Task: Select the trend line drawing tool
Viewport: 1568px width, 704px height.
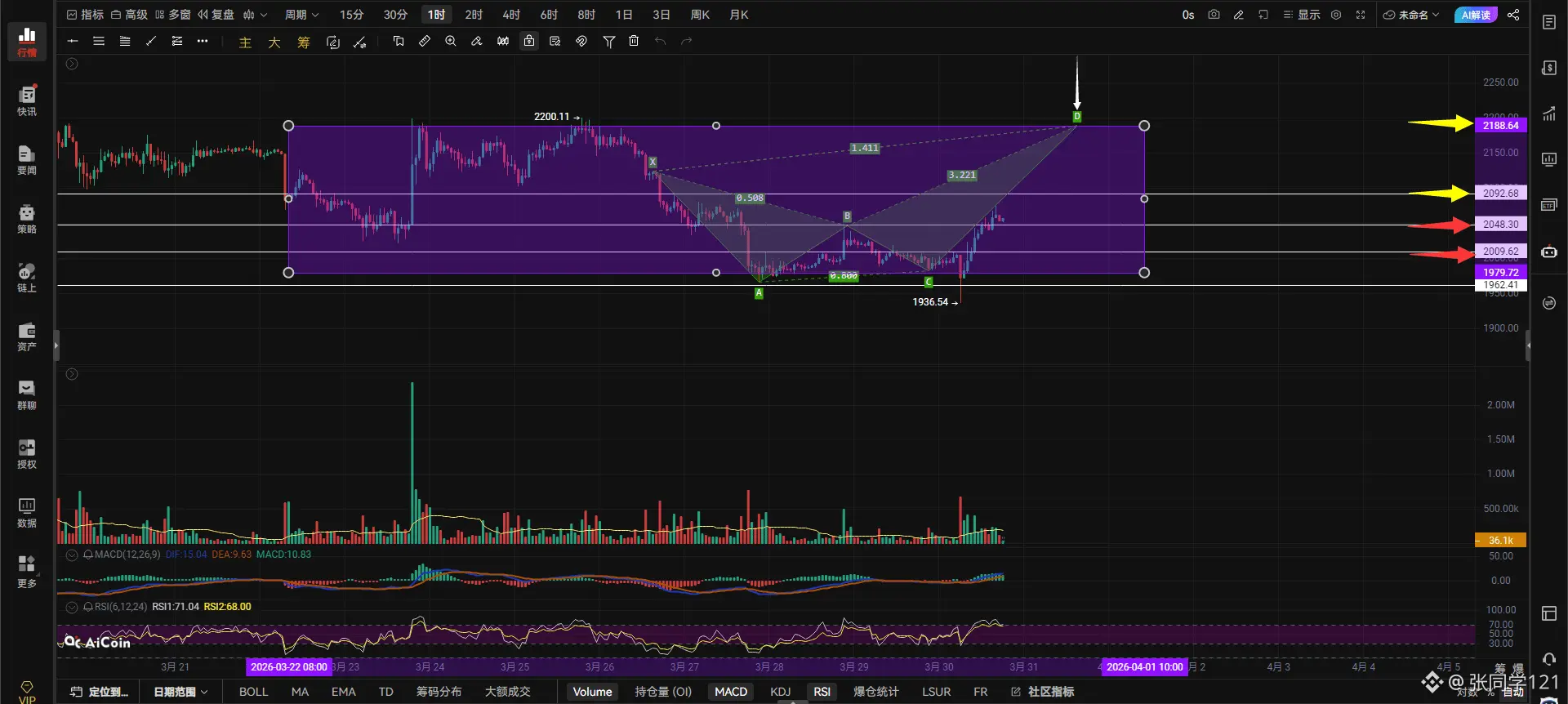Action: click(x=151, y=41)
